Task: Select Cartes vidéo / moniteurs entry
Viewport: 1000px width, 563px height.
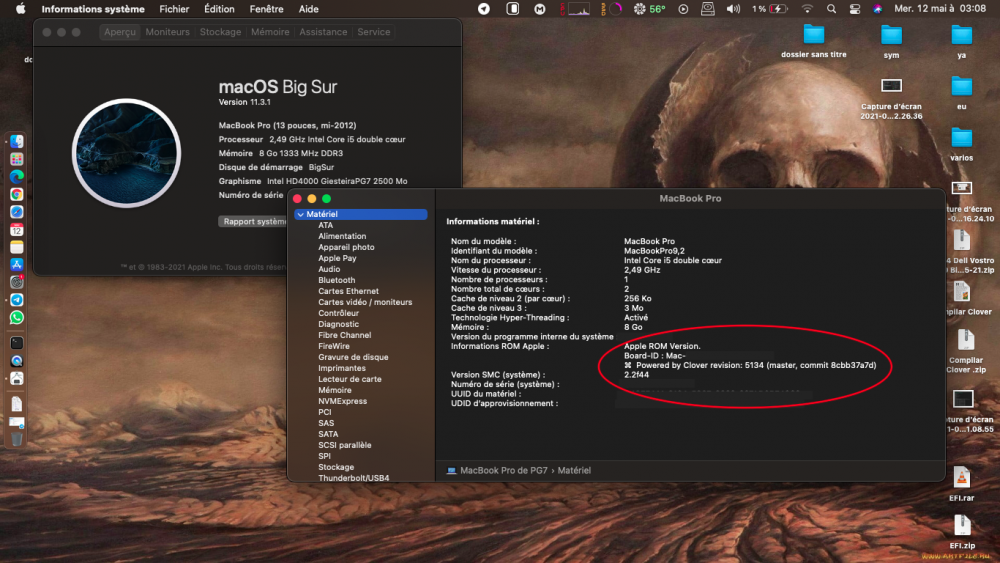Action: coord(365,302)
